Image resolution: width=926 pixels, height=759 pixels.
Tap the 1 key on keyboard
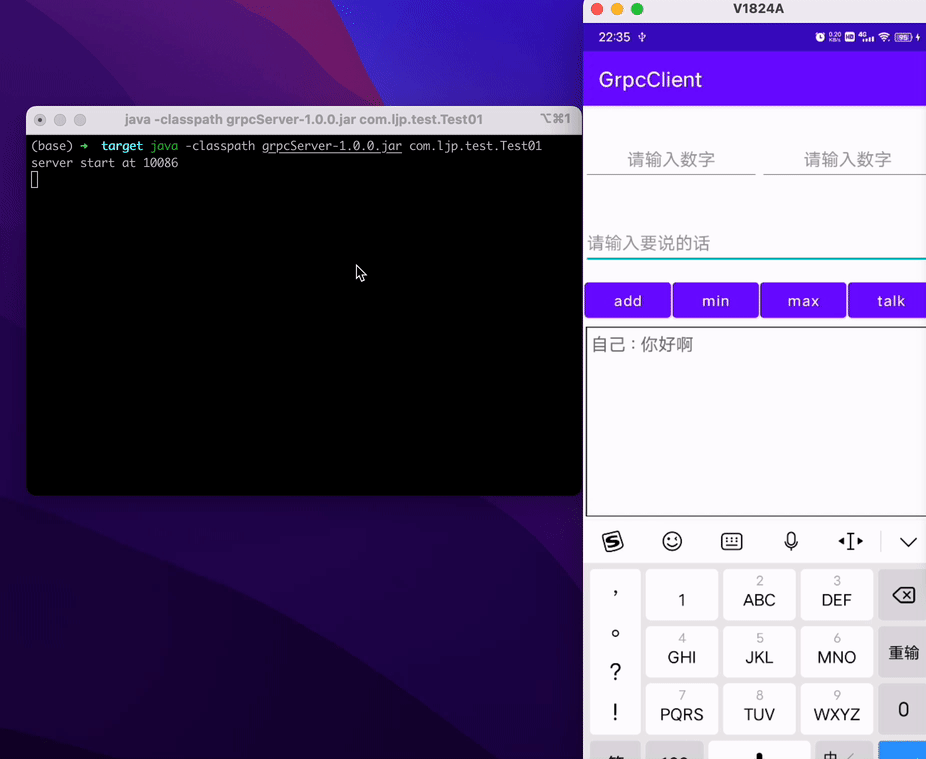(x=682, y=595)
